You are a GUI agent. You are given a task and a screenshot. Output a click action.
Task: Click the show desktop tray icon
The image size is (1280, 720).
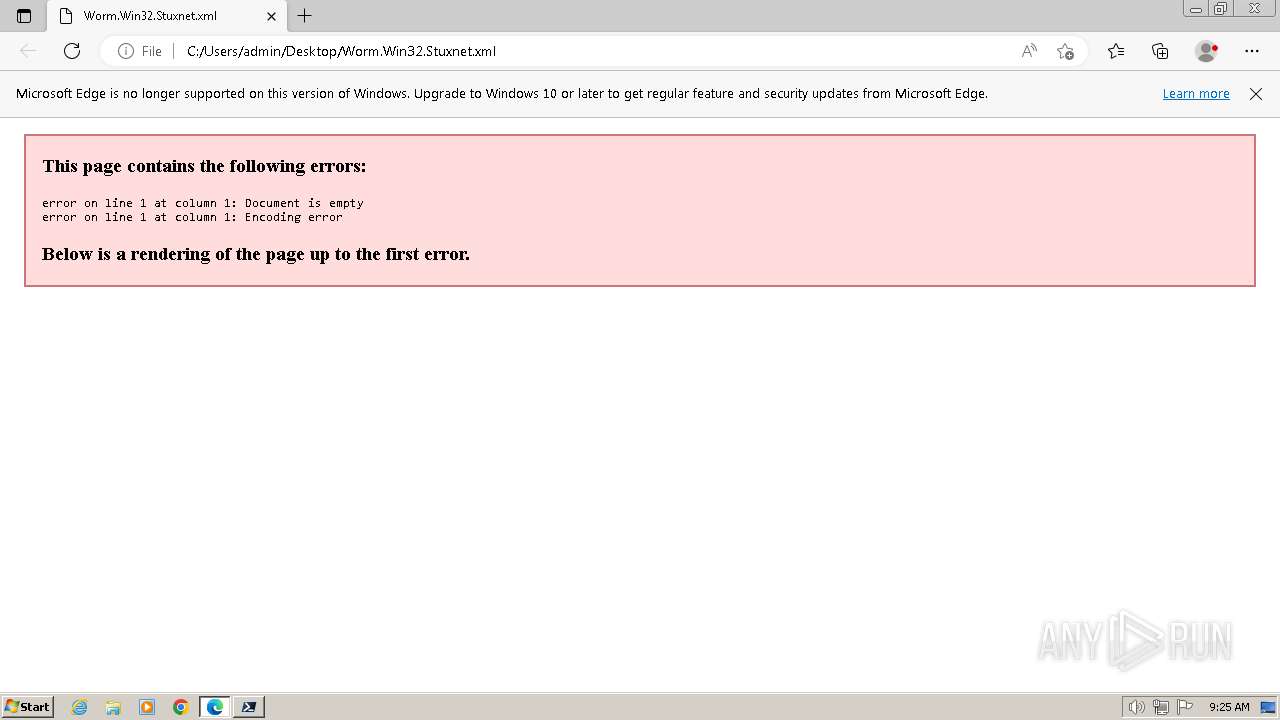[1268, 707]
